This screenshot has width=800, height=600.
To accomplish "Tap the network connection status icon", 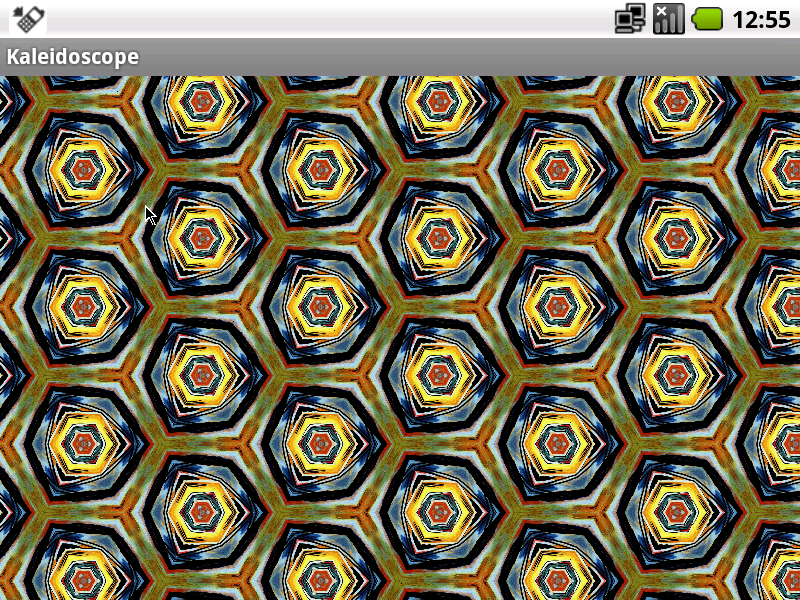I will pyautogui.click(x=630, y=19).
